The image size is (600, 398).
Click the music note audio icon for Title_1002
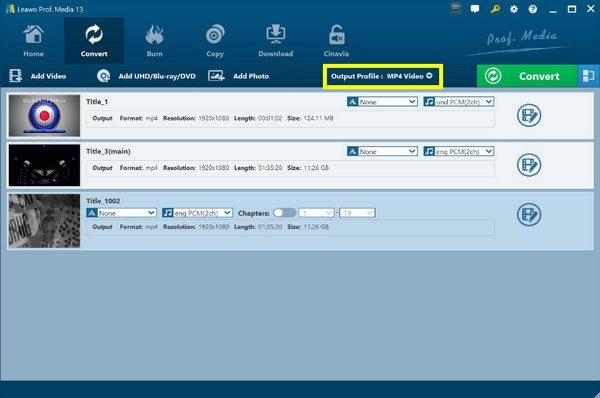click(x=168, y=213)
